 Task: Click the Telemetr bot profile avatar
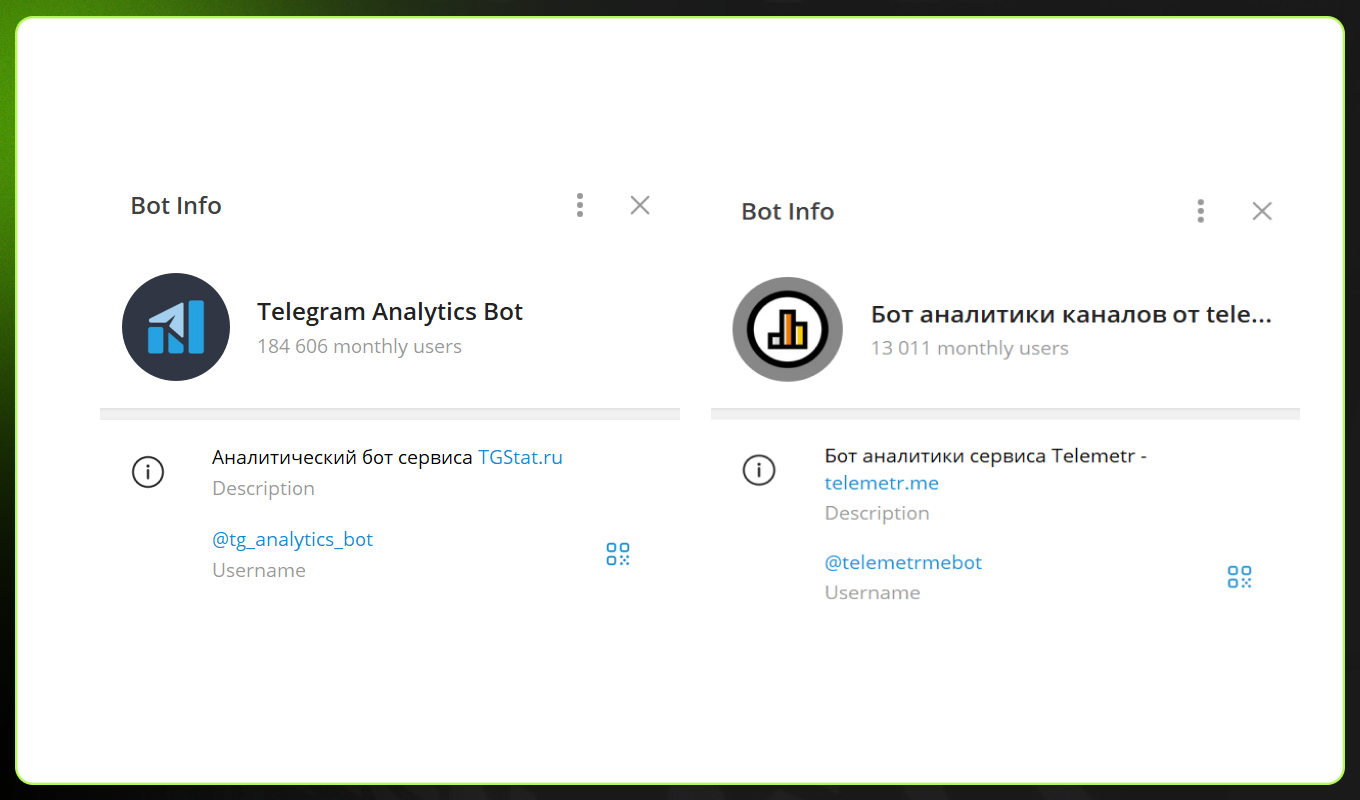pos(787,329)
